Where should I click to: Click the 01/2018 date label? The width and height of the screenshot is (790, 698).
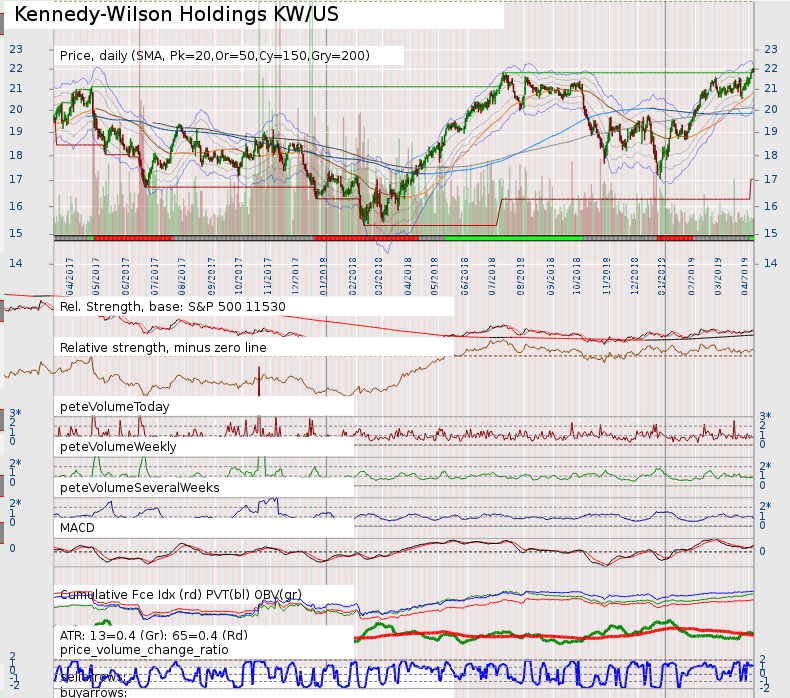click(323, 276)
